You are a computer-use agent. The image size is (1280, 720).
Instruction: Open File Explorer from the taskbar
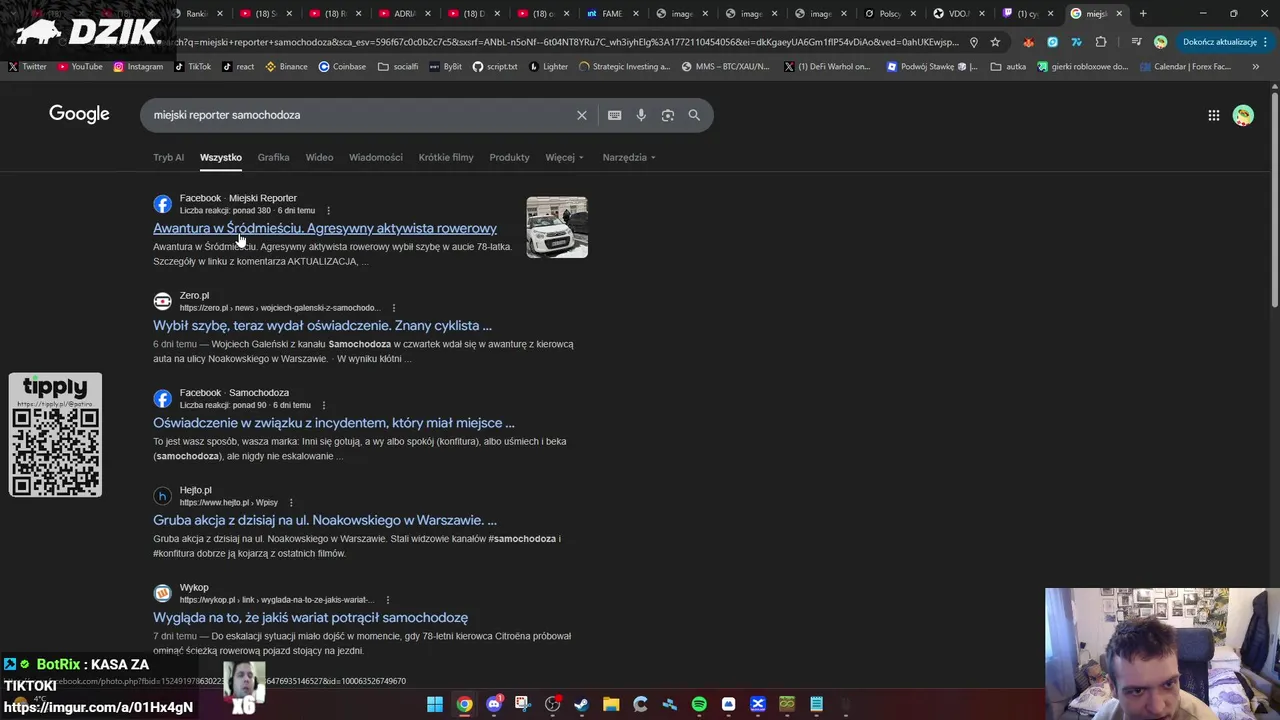[x=611, y=704]
